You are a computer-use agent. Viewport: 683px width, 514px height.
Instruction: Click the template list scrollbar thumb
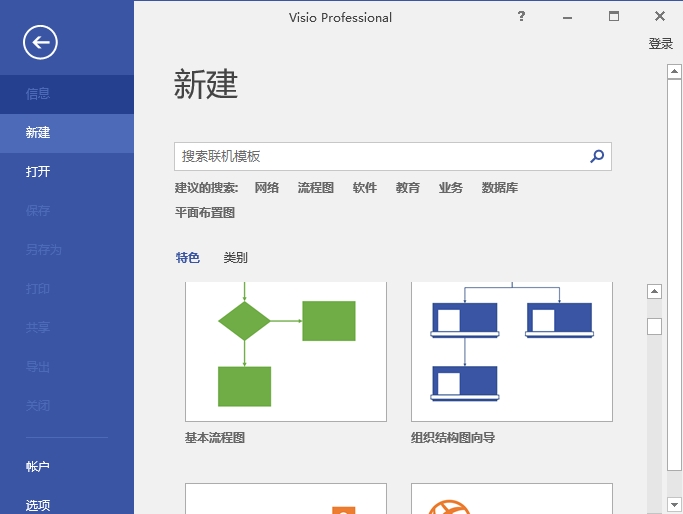[x=654, y=326]
